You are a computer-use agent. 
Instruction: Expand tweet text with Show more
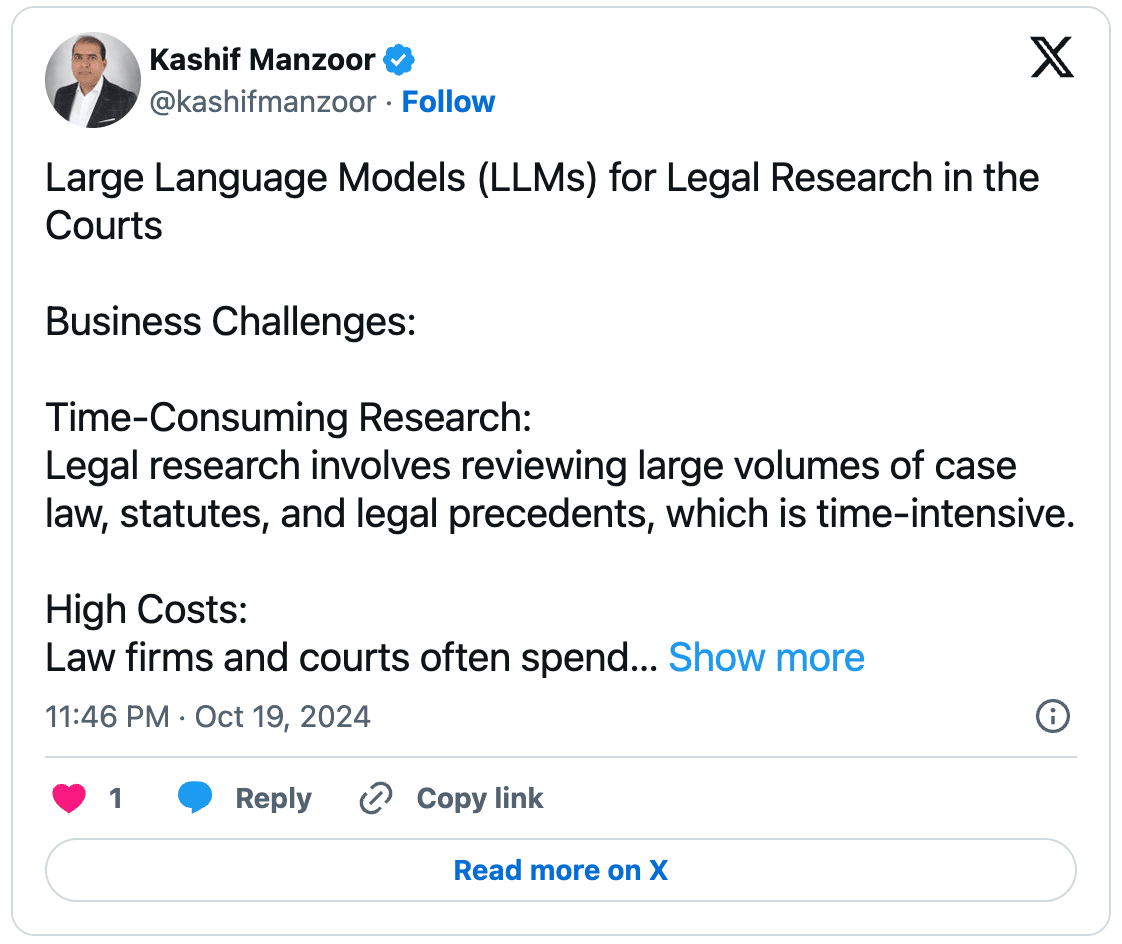click(766, 657)
